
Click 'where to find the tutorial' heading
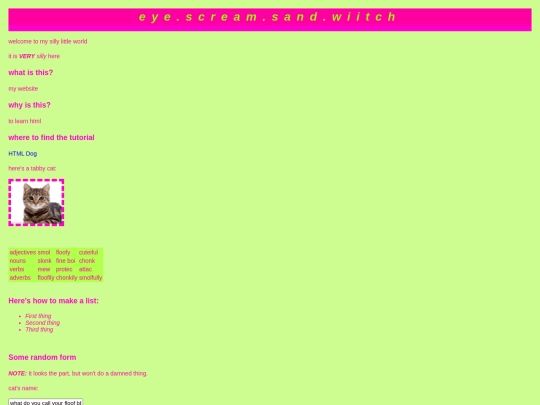click(51, 137)
